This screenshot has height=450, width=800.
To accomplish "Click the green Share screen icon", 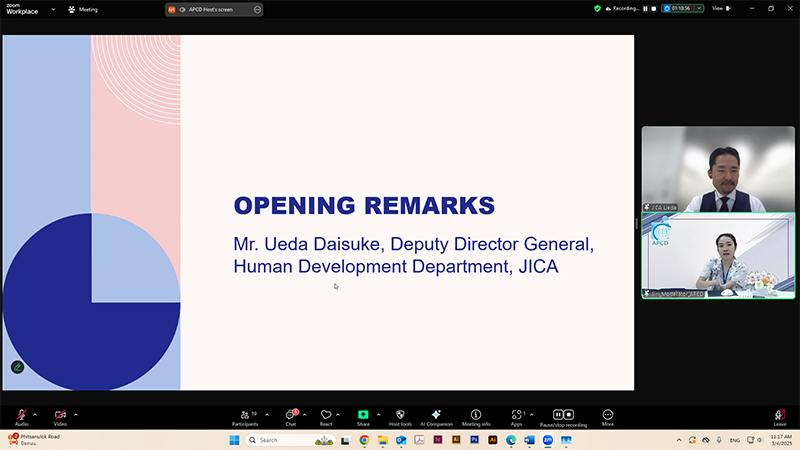I will point(363,415).
